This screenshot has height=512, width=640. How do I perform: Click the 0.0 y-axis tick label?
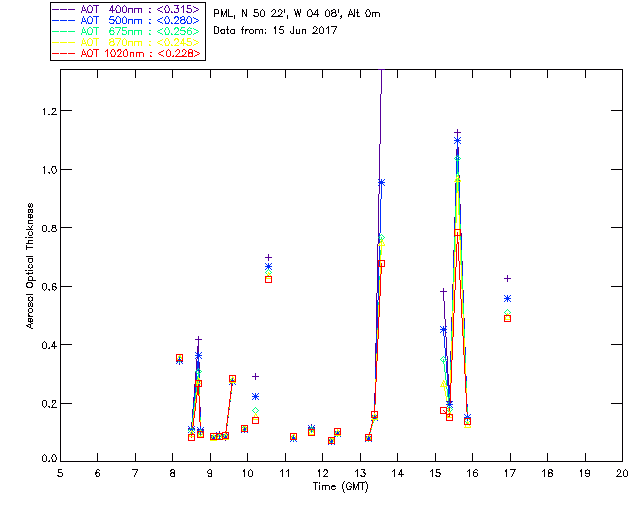point(49,459)
